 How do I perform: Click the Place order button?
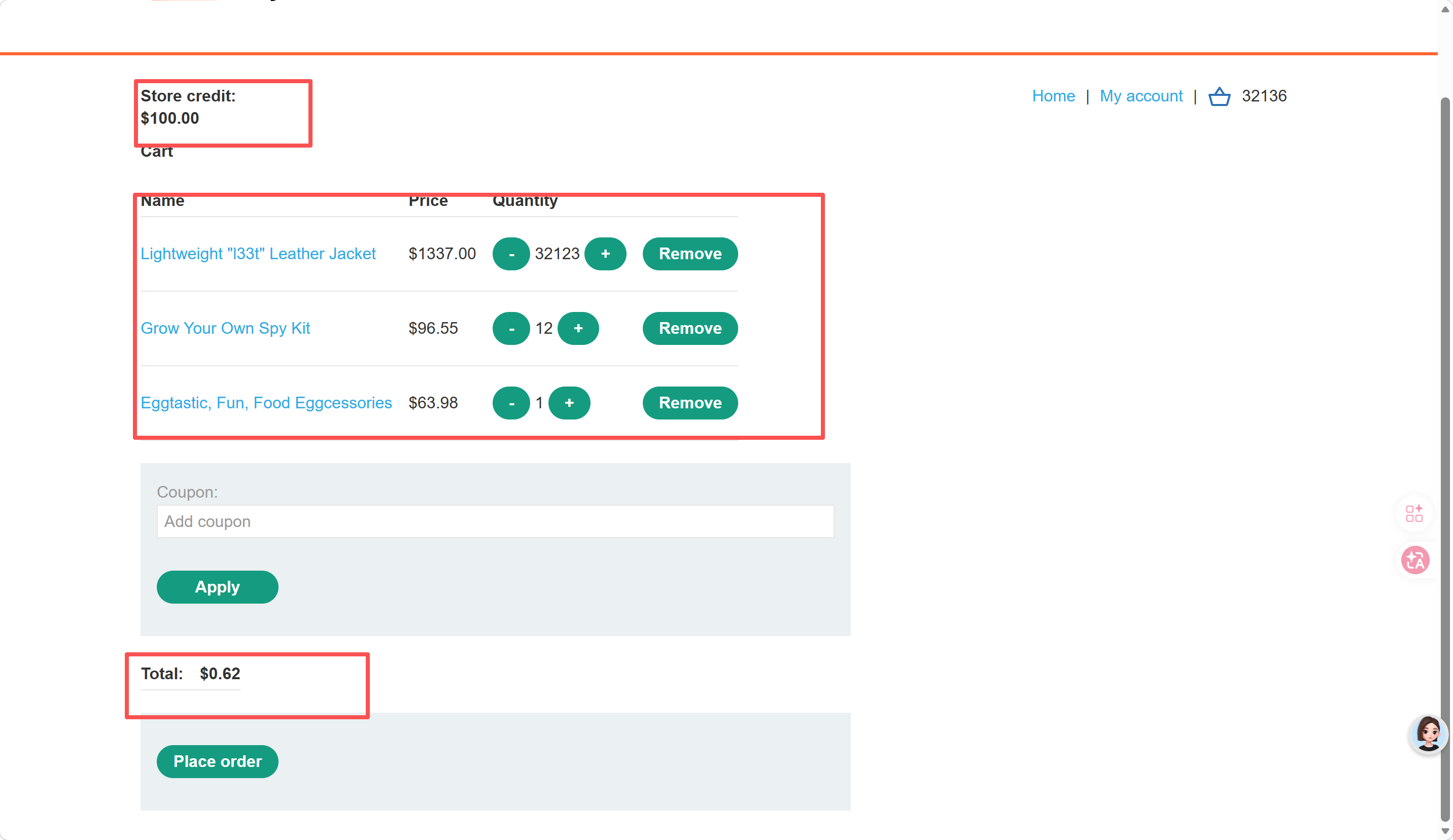tap(217, 761)
